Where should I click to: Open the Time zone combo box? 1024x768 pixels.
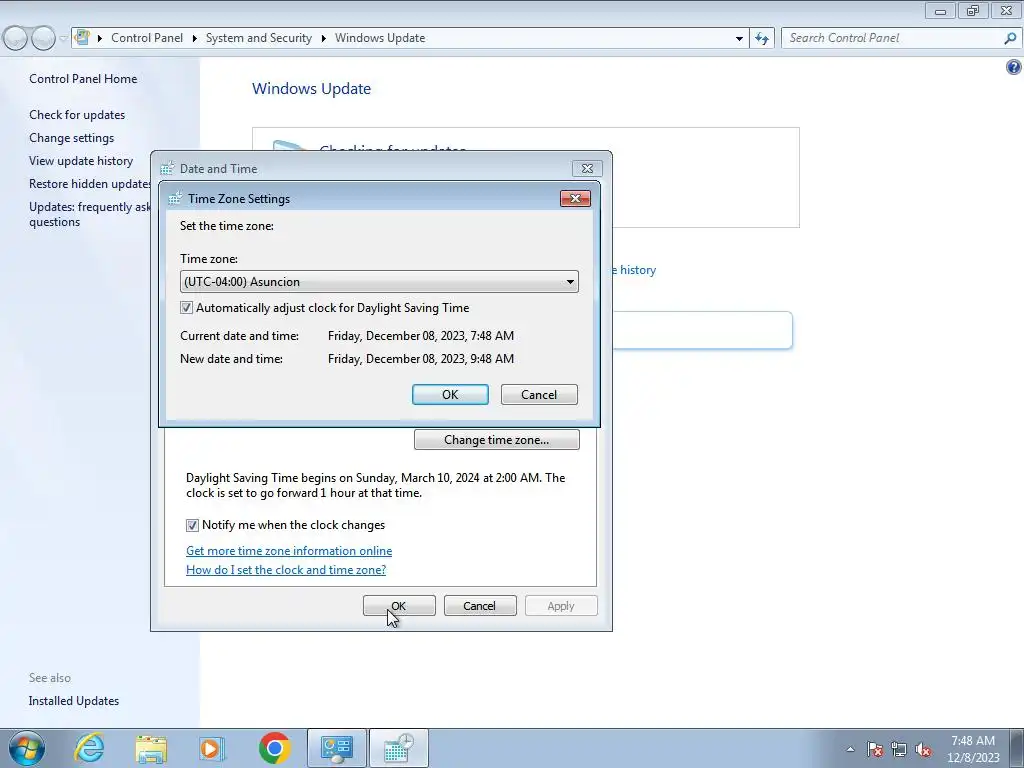point(379,281)
